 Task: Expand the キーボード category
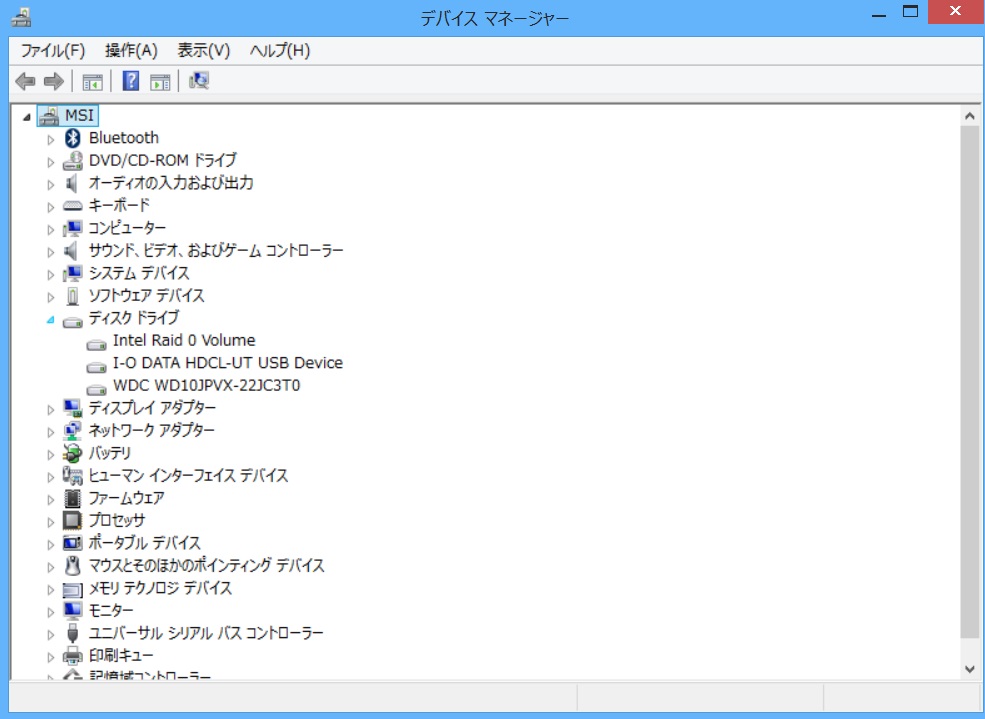(51, 206)
